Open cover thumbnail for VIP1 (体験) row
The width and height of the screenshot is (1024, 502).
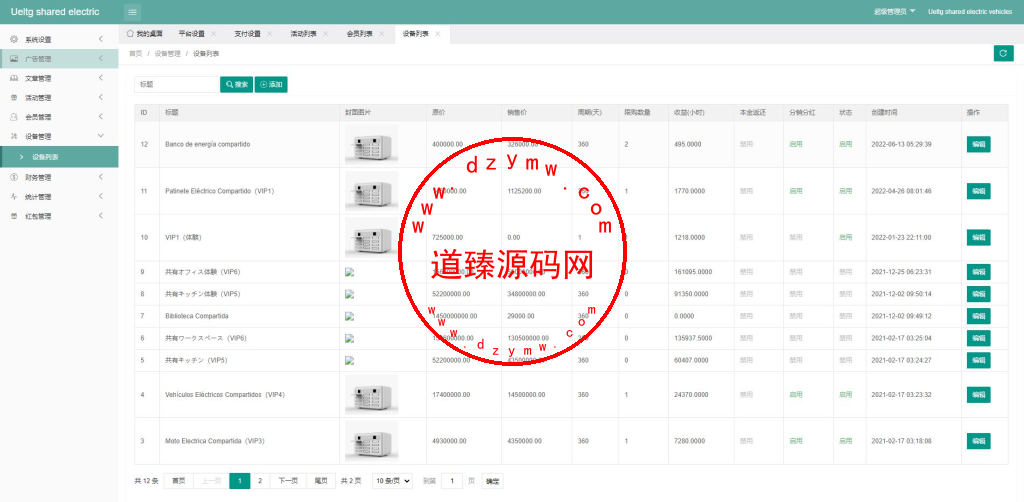click(x=372, y=238)
